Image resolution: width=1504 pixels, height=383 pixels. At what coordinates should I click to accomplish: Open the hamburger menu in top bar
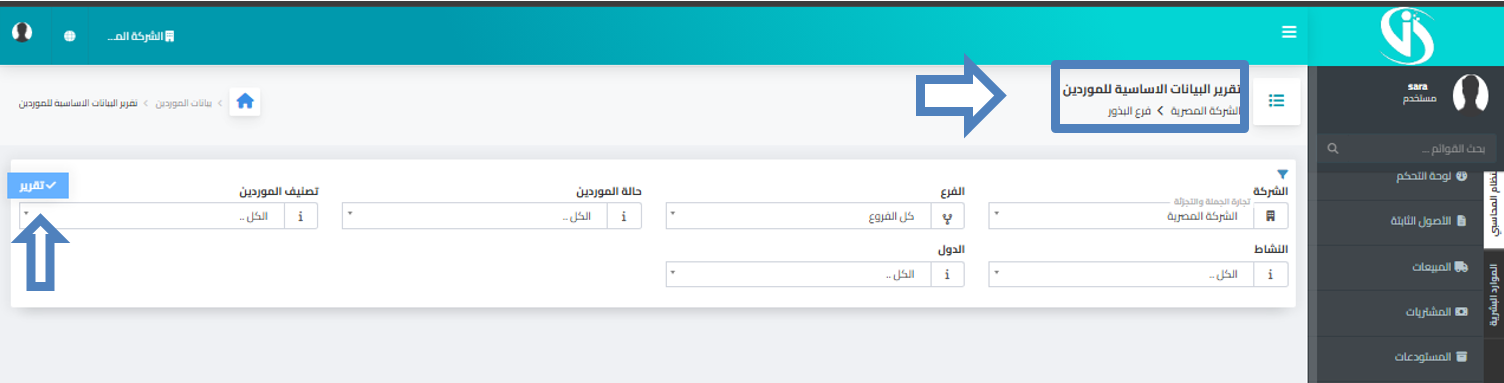coord(1289,33)
